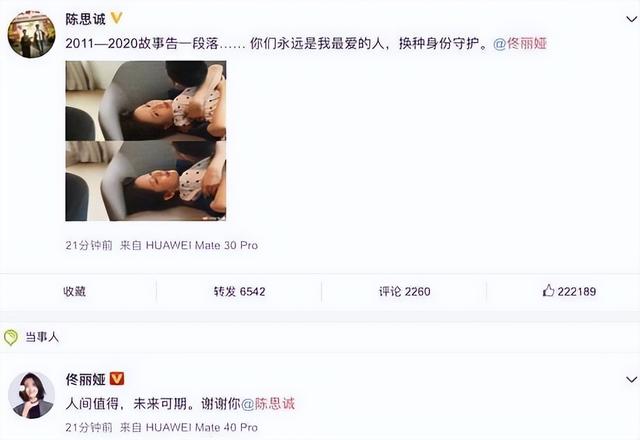Open the @佟丽娅 mention link
This screenshot has height=440, width=640.
520,43
